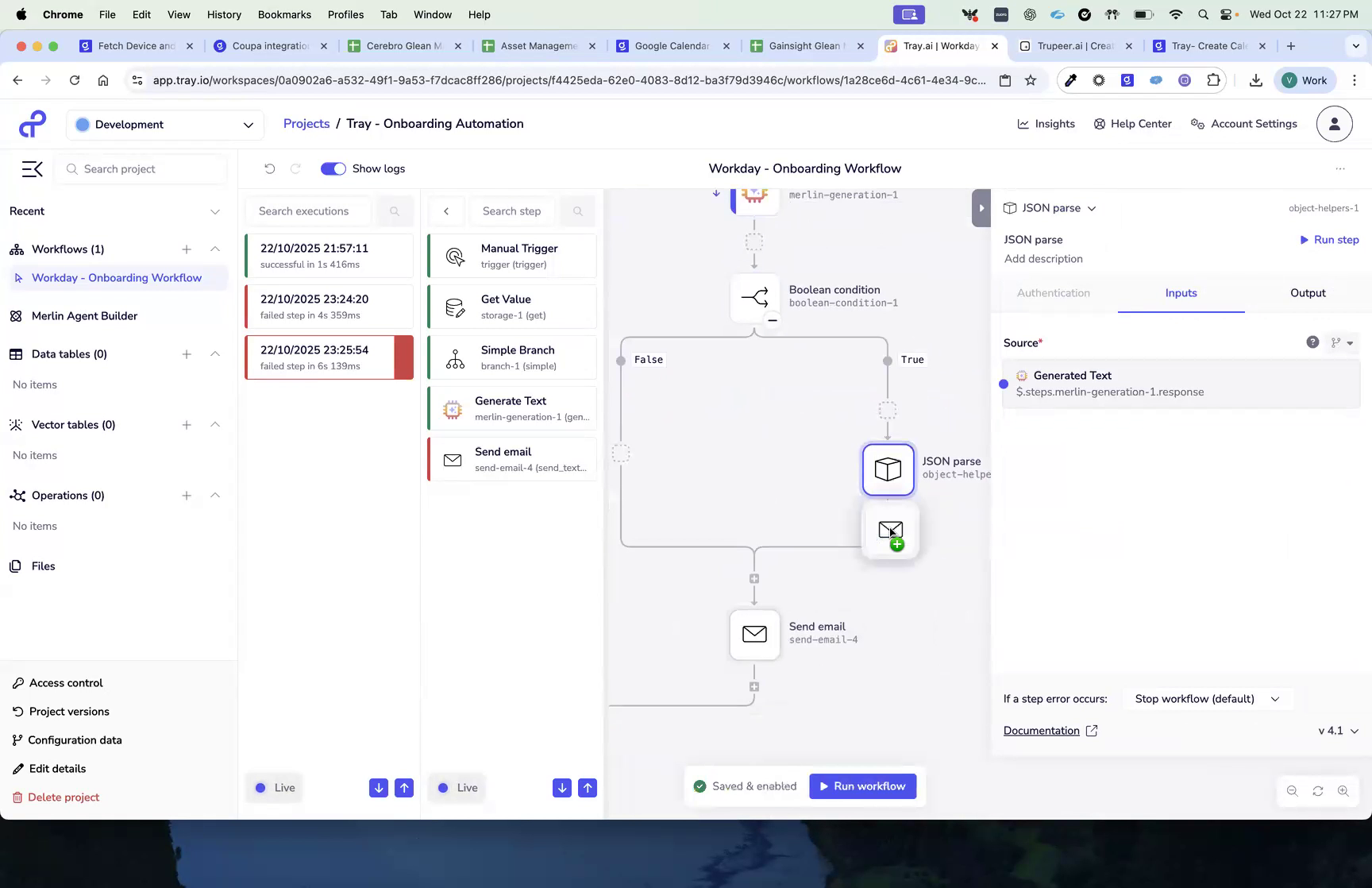Add a new data table with plus icon

point(187,353)
